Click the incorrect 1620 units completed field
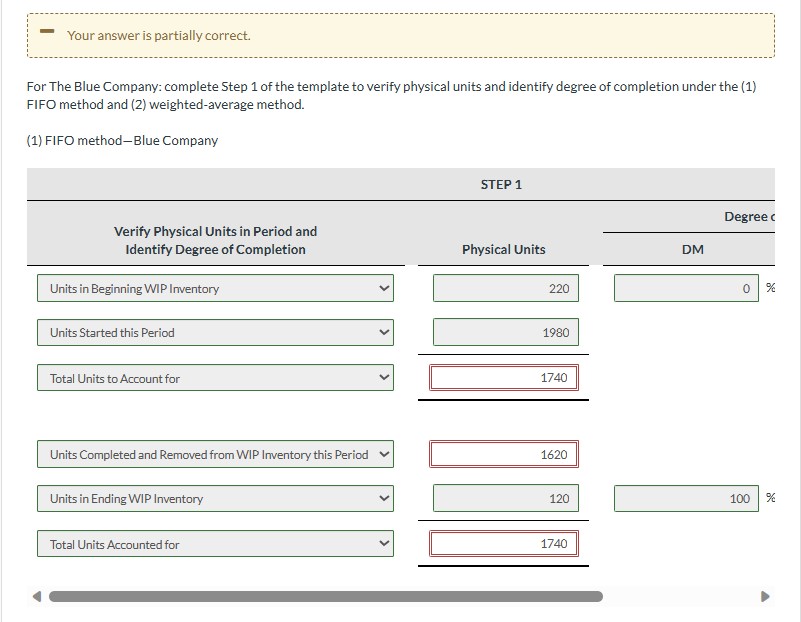Screen dimensions: 801x622 pyautogui.click(x=503, y=454)
